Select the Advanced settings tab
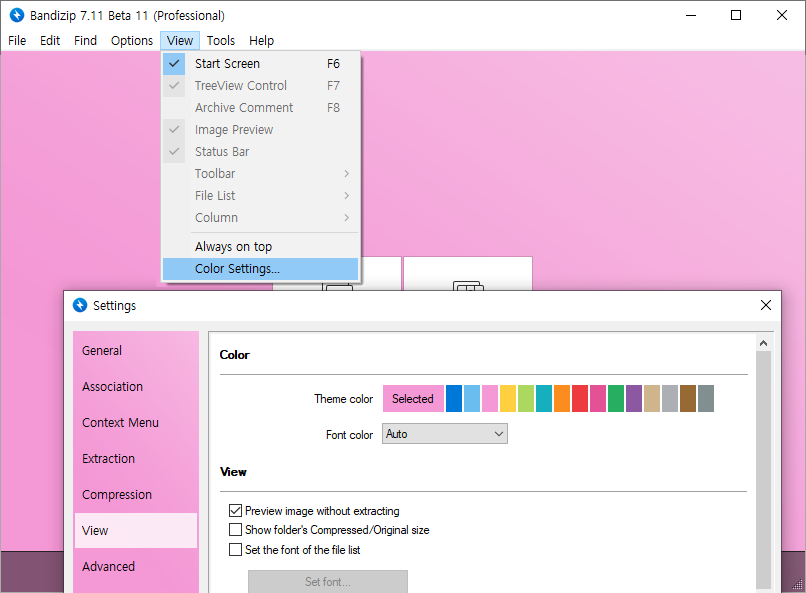Image resolution: width=806 pixels, height=593 pixels. tap(108, 567)
